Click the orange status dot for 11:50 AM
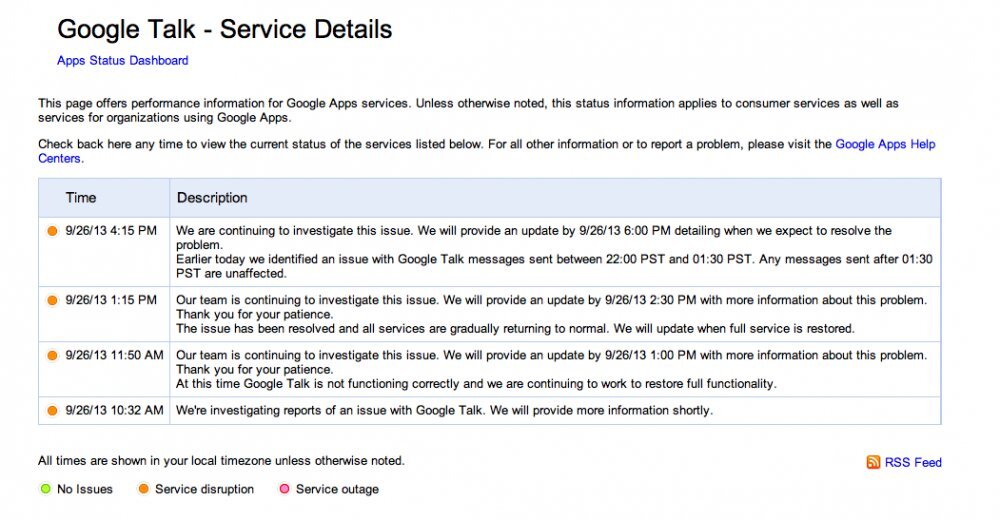 [x=52, y=355]
